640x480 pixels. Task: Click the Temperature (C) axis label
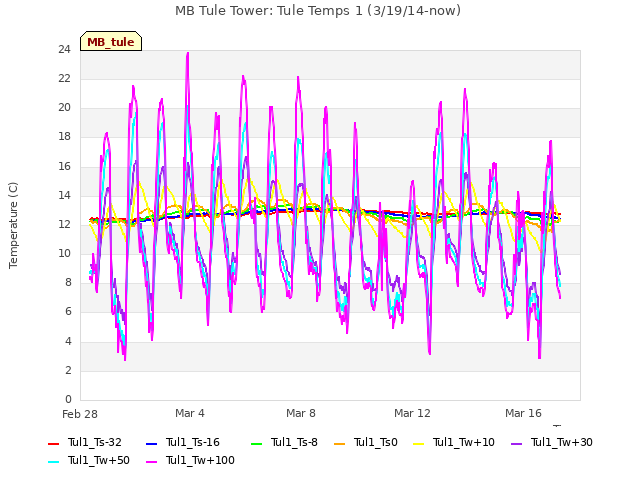click(x=13, y=225)
